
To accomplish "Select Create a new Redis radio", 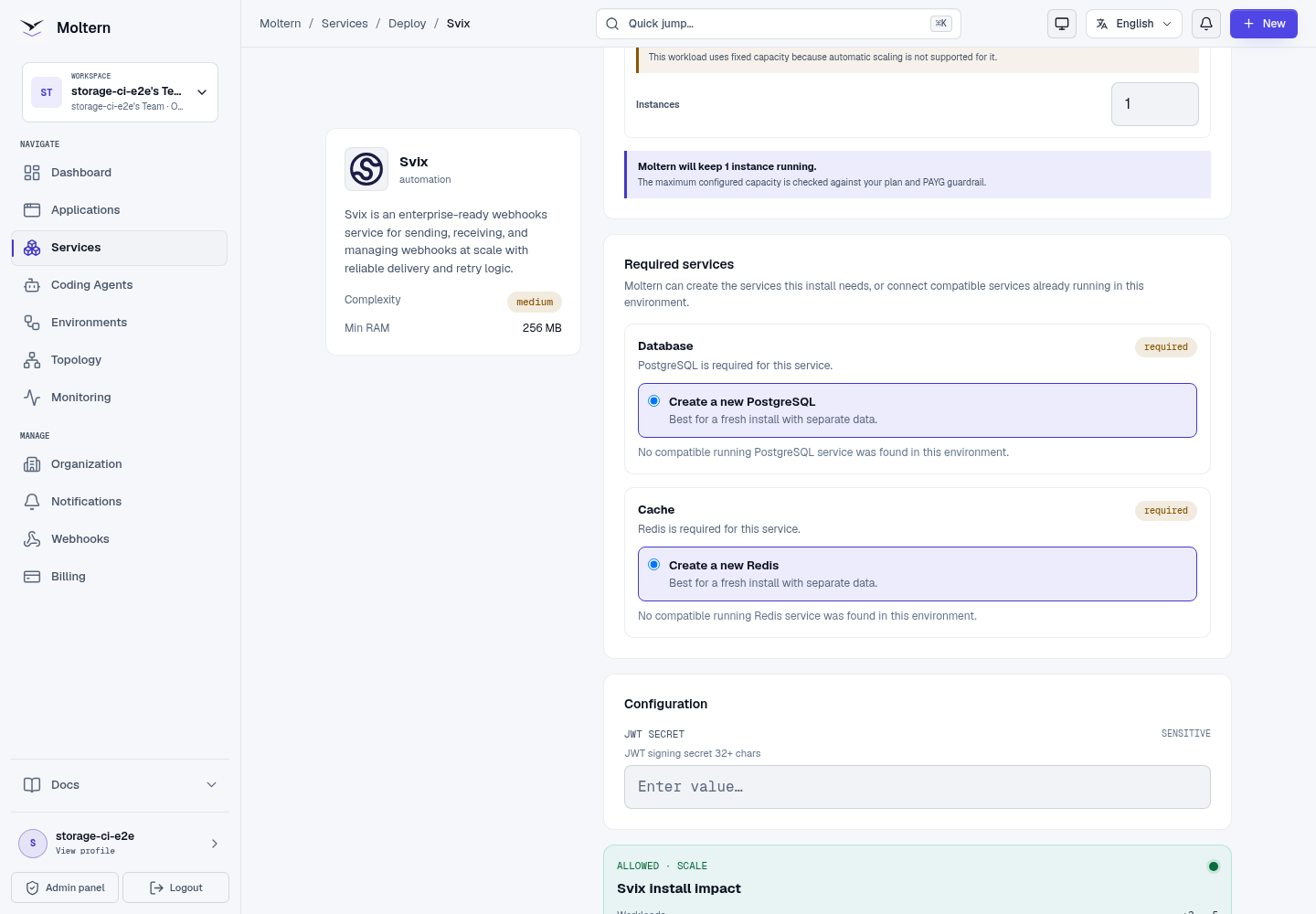I will (x=654, y=565).
